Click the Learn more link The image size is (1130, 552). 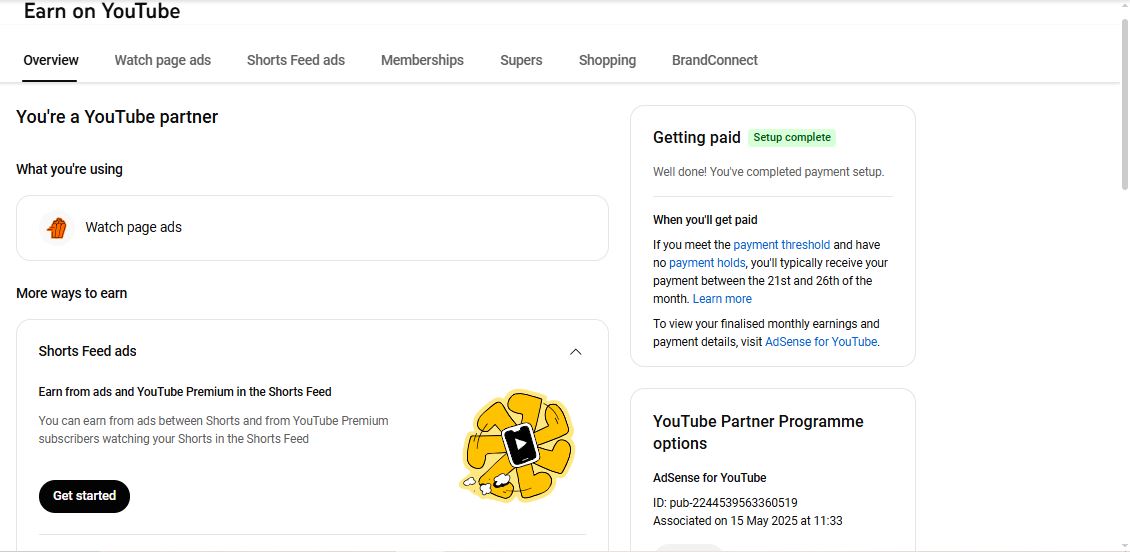tap(722, 299)
